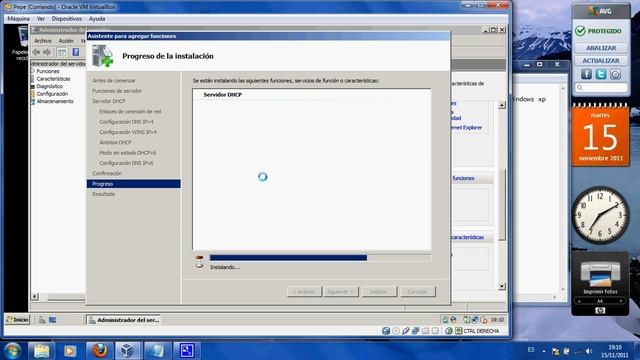The width and height of the screenshot is (640, 360).
Task: Select Servidor DHCP wizard step in sidebar
Action: pos(109,101)
